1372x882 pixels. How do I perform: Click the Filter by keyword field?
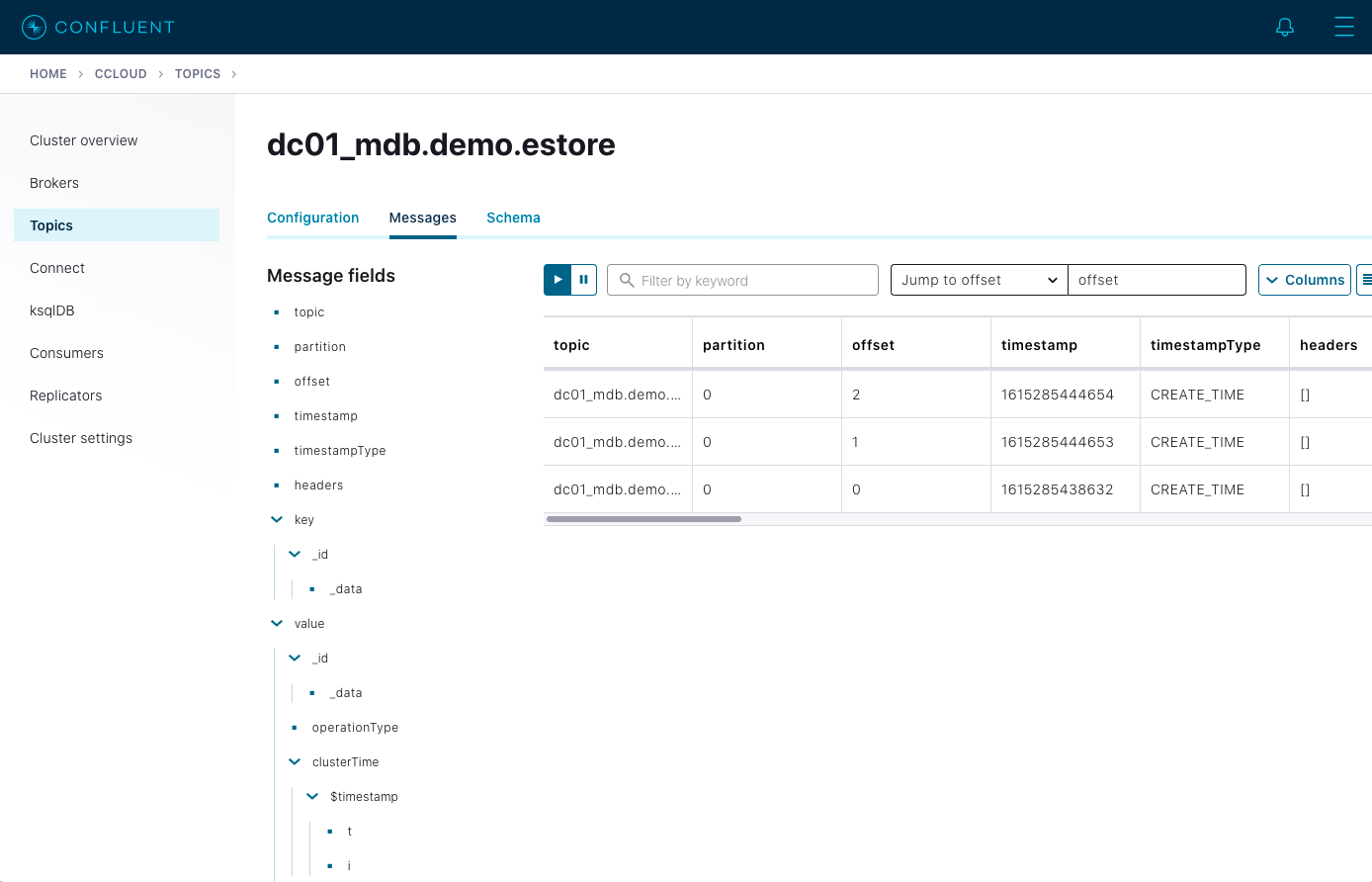click(742, 280)
